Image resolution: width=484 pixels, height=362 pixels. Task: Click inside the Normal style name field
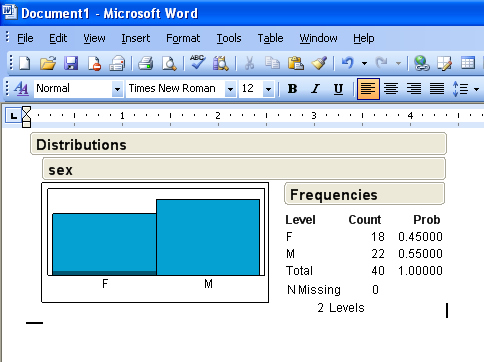73,89
